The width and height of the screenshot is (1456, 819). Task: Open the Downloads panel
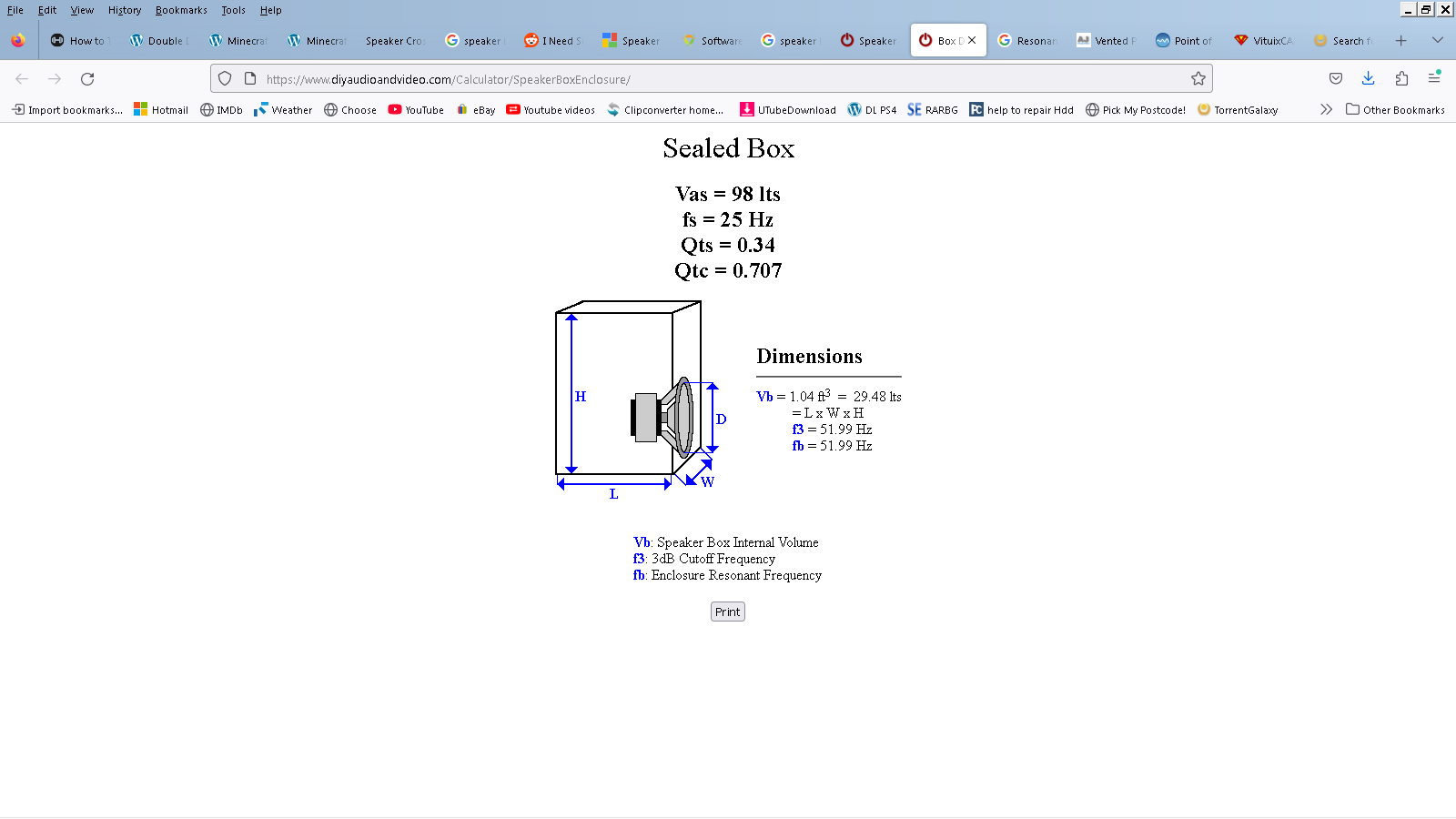pos(1369,79)
